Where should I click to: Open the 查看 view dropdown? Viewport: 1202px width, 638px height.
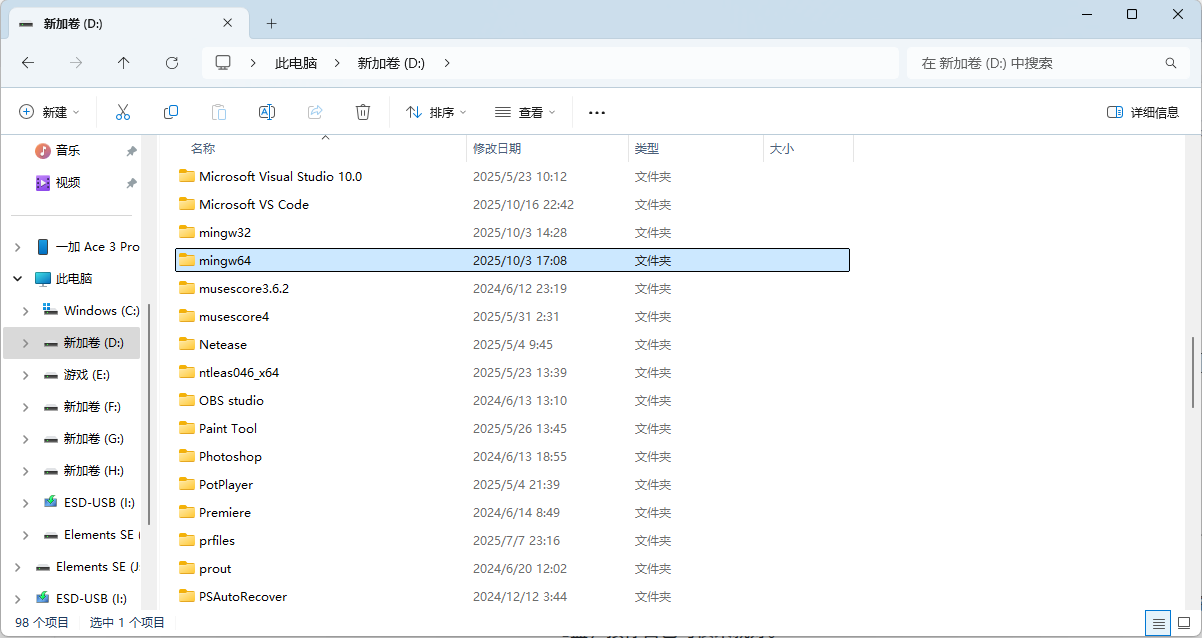(525, 112)
